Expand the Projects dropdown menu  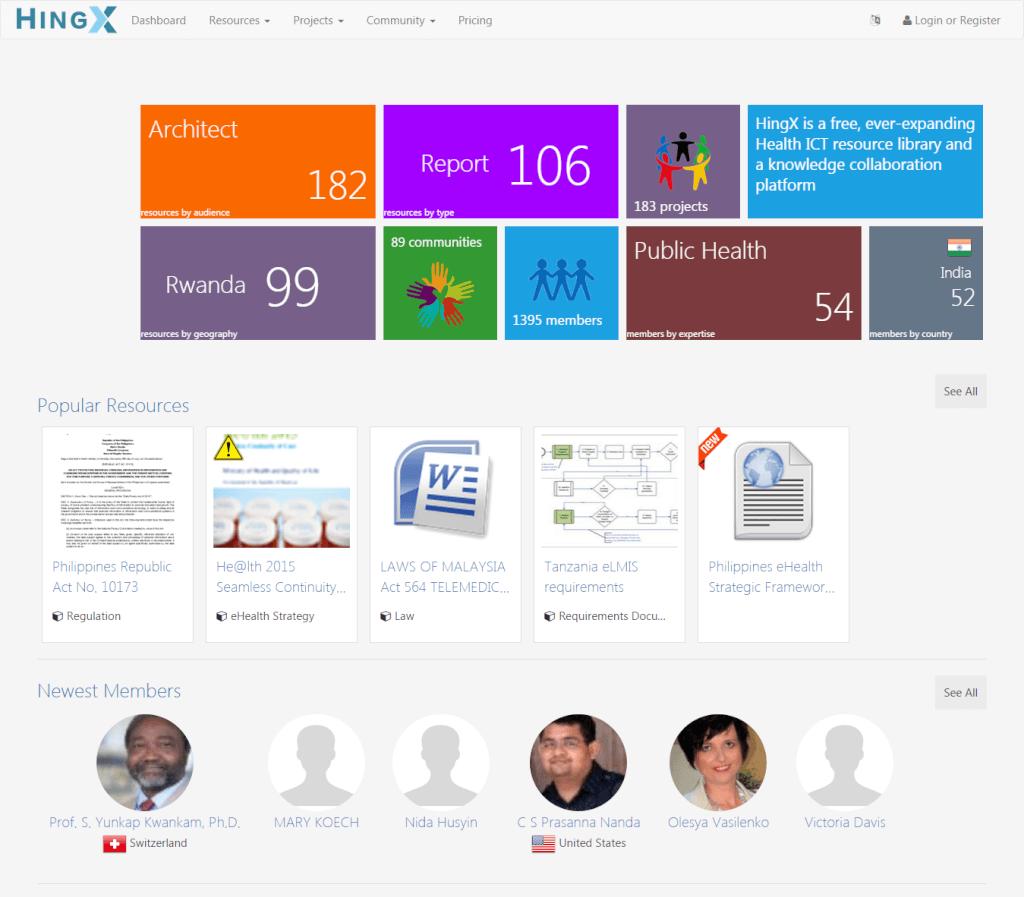pyautogui.click(x=318, y=20)
